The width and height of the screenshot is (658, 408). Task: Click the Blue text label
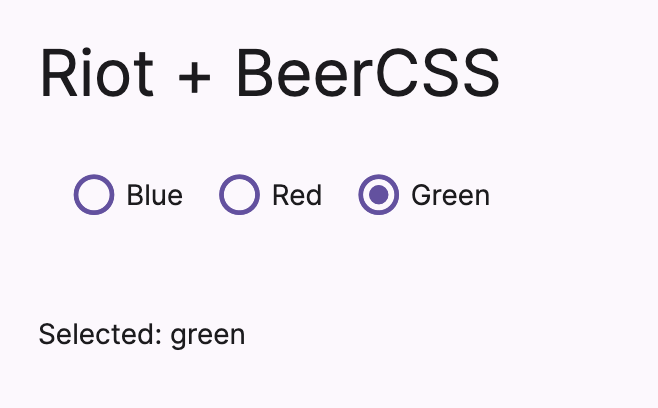point(154,195)
